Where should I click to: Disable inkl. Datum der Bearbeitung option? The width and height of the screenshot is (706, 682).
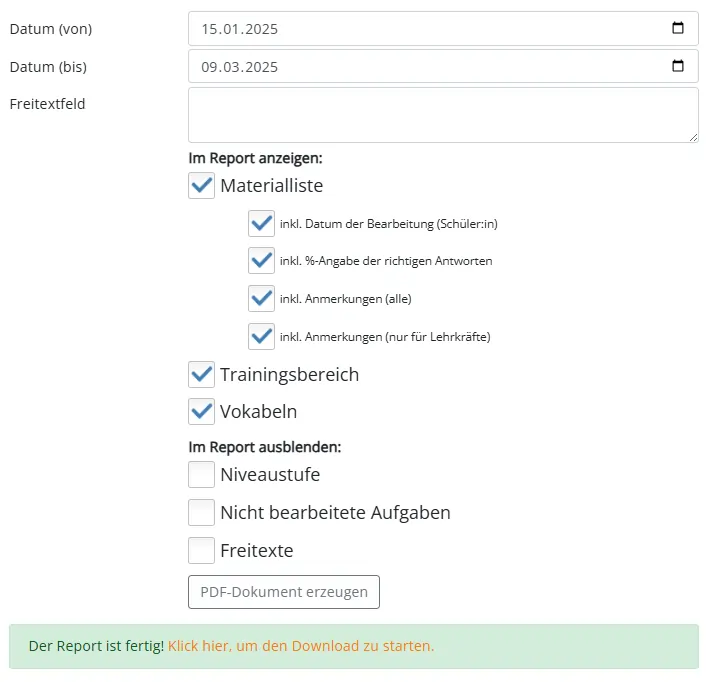tap(261, 223)
